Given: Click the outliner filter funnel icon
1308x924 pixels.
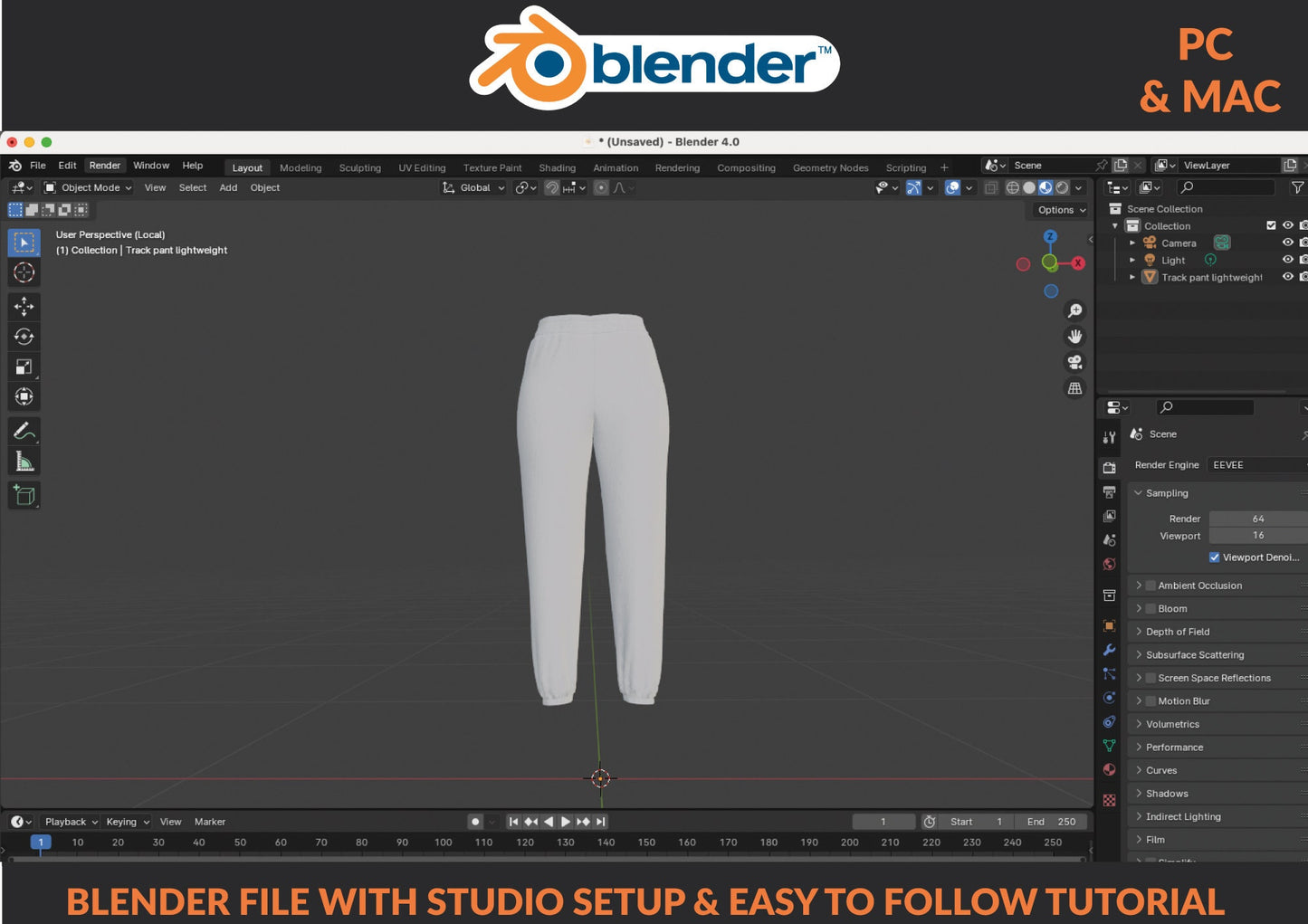Looking at the screenshot, I should coord(1297,187).
